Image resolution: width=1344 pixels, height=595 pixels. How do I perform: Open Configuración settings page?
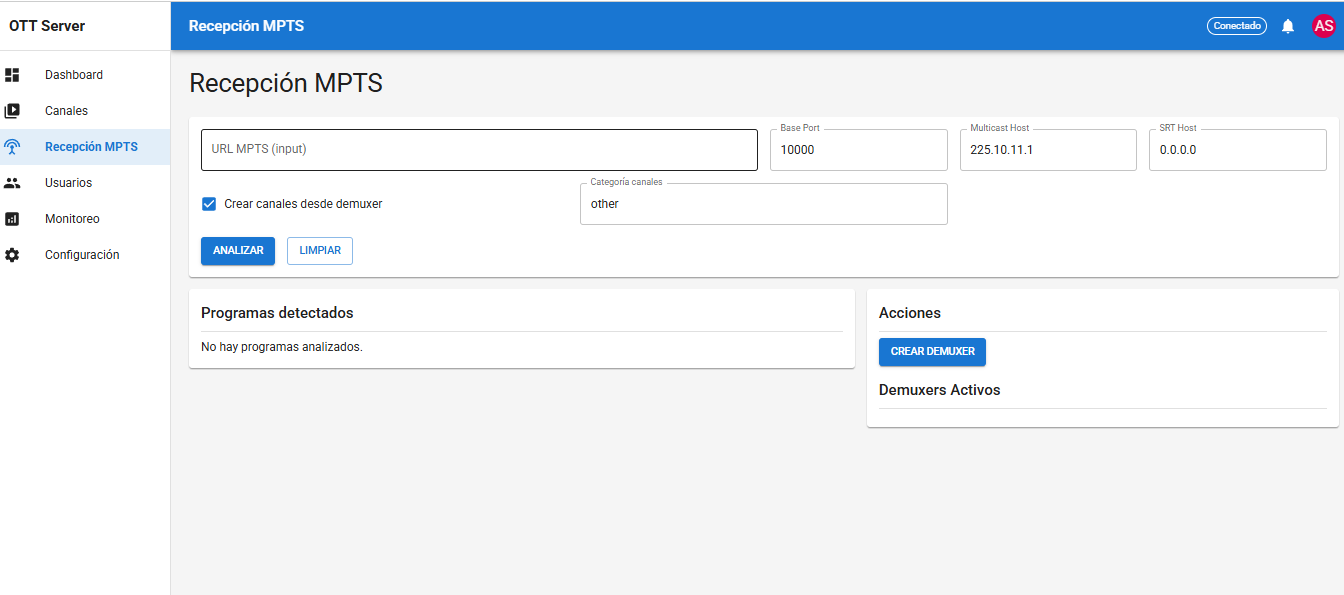tap(85, 255)
